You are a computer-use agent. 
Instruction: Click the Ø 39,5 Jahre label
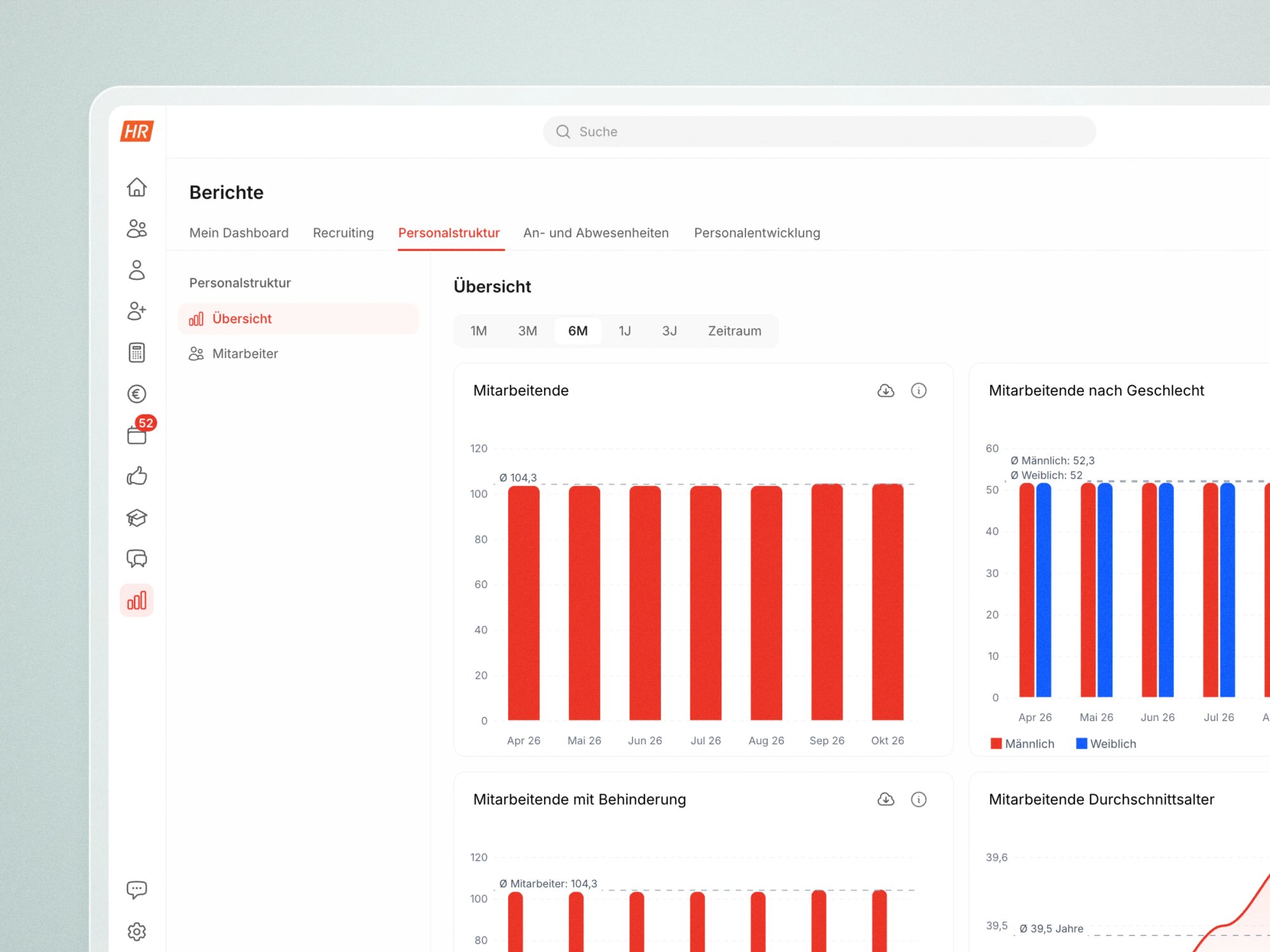(x=1051, y=929)
